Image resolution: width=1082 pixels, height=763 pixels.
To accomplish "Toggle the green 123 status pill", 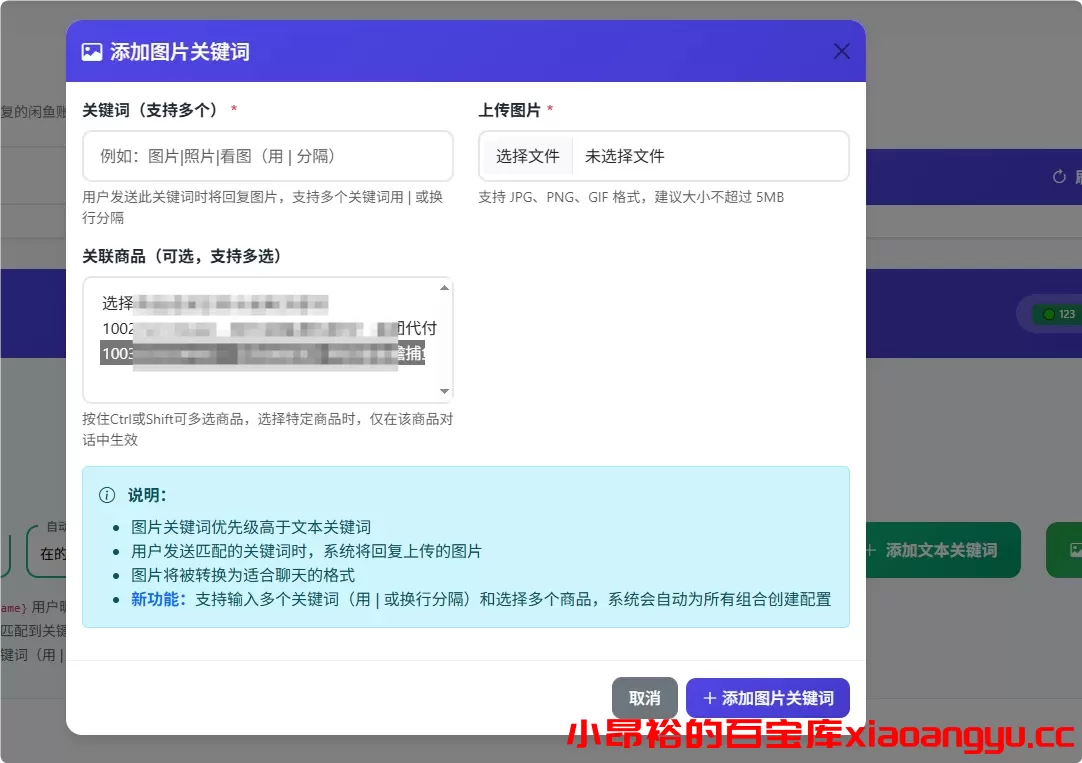I will [1058, 313].
